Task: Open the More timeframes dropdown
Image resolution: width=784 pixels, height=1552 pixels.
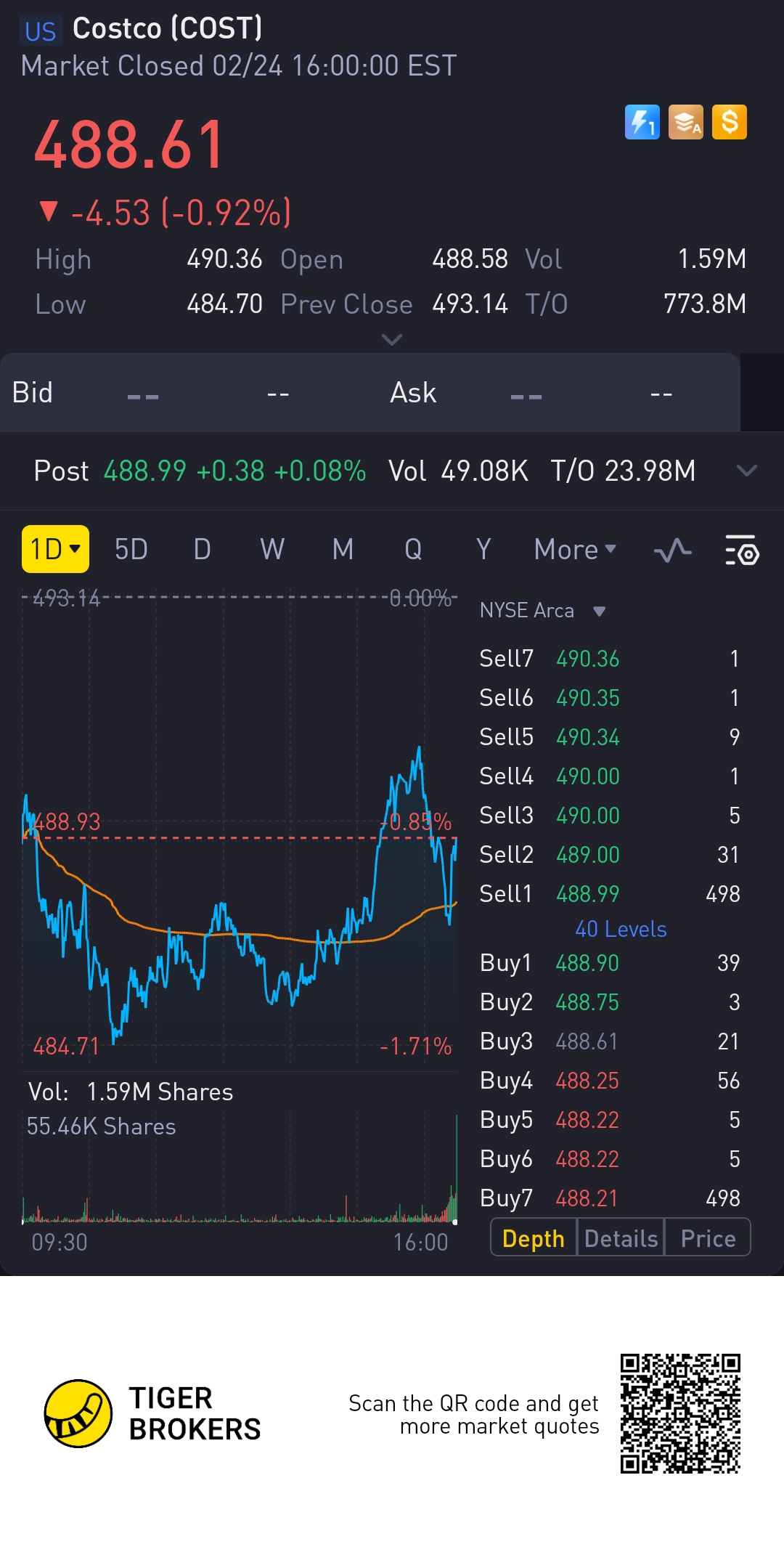Action: click(x=575, y=550)
